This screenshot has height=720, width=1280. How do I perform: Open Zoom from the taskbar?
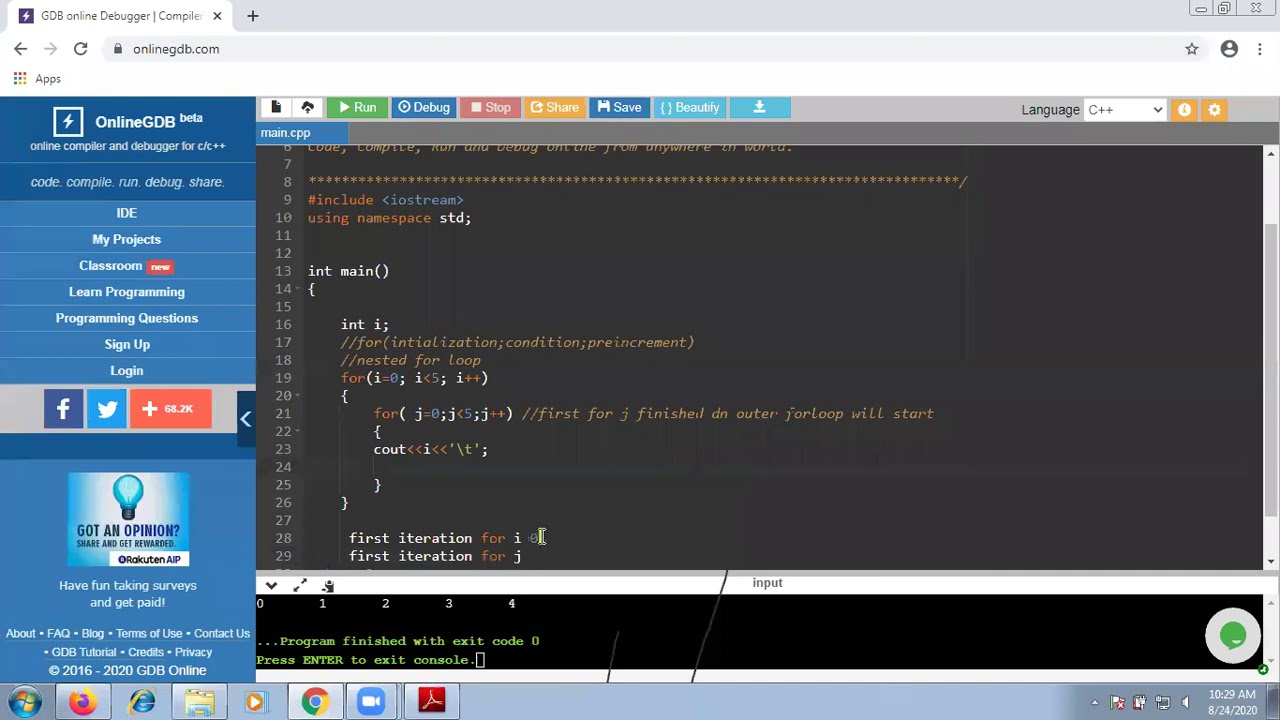pos(372,702)
